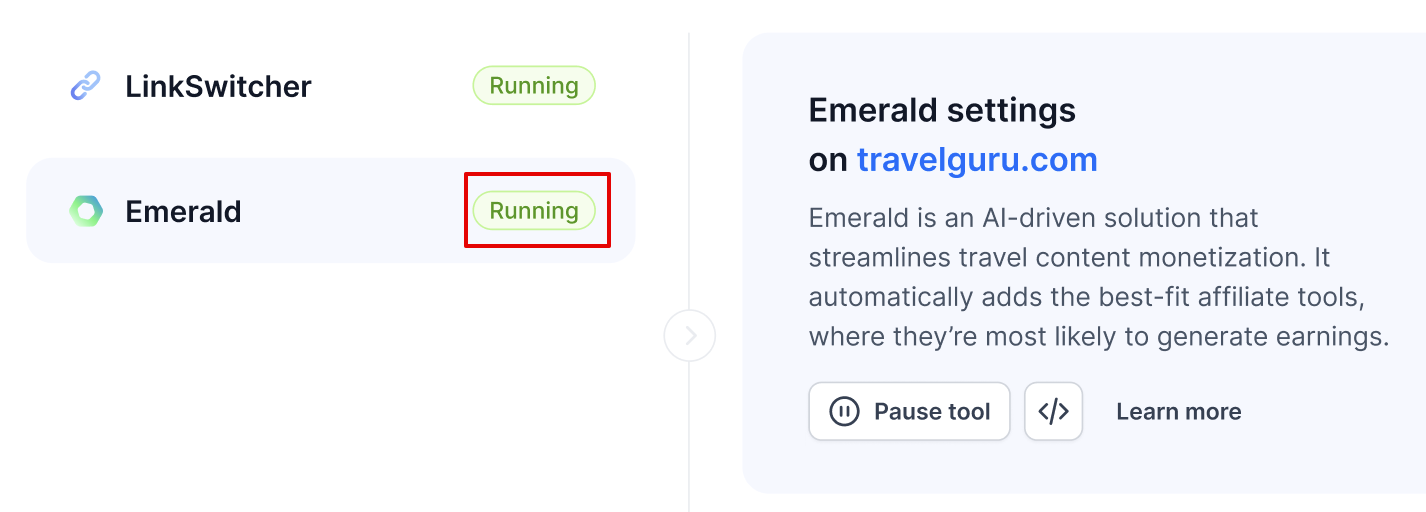Select the Emerald tool name
Viewport: 1426px width, 512px height.
[x=183, y=211]
